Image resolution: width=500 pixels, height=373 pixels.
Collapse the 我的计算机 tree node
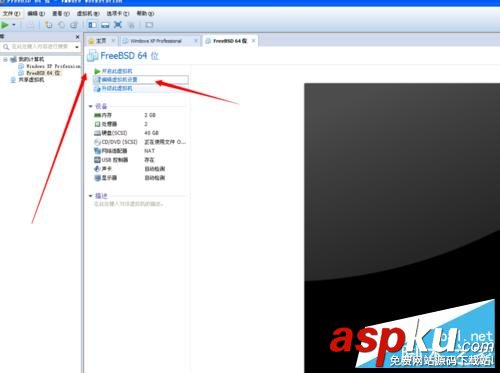(x=5, y=60)
